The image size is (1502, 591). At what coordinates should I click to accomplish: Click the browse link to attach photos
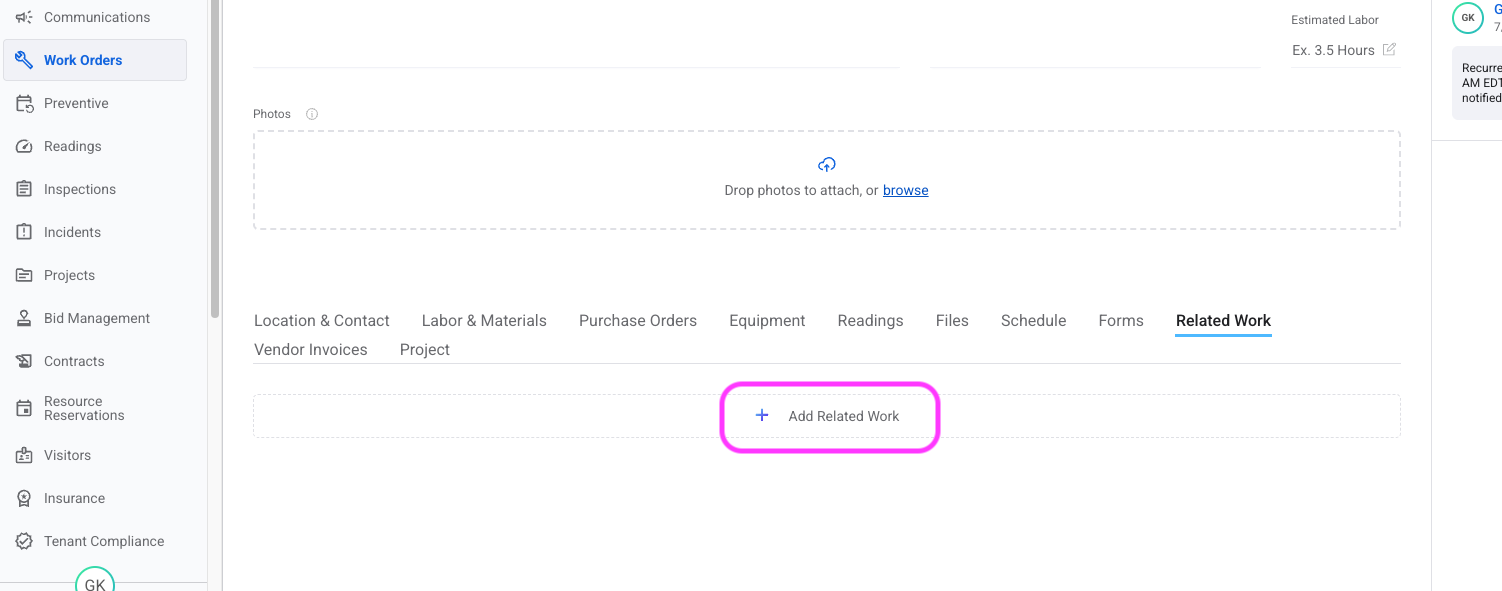[x=905, y=190]
